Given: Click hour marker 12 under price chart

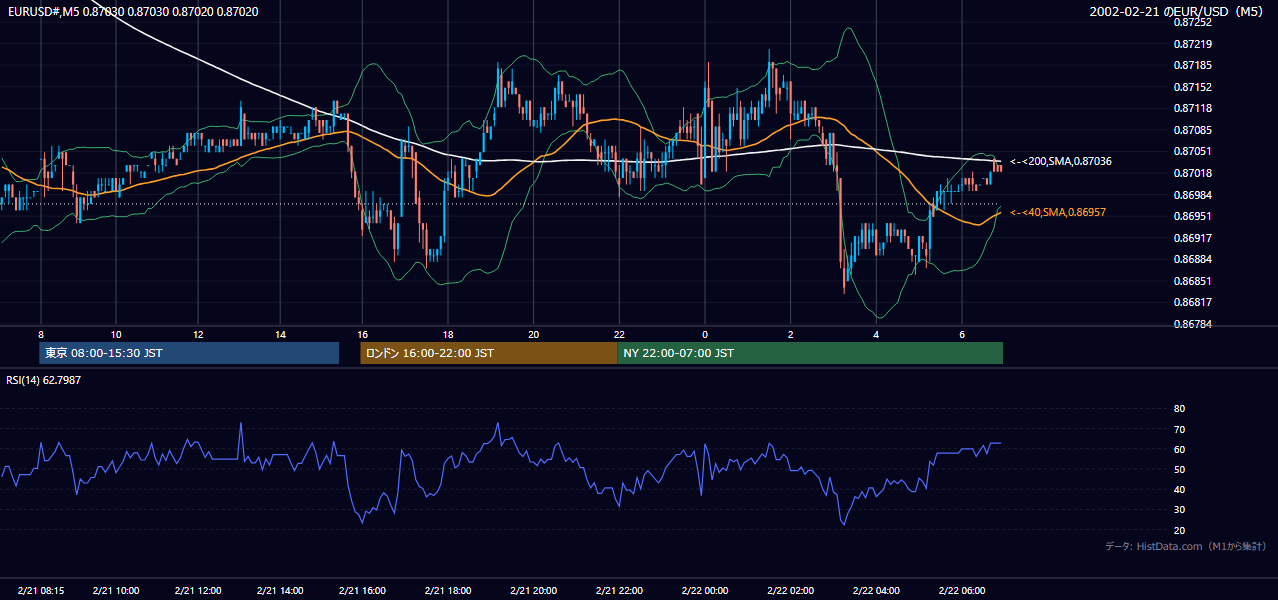Looking at the screenshot, I should (x=198, y=334).
